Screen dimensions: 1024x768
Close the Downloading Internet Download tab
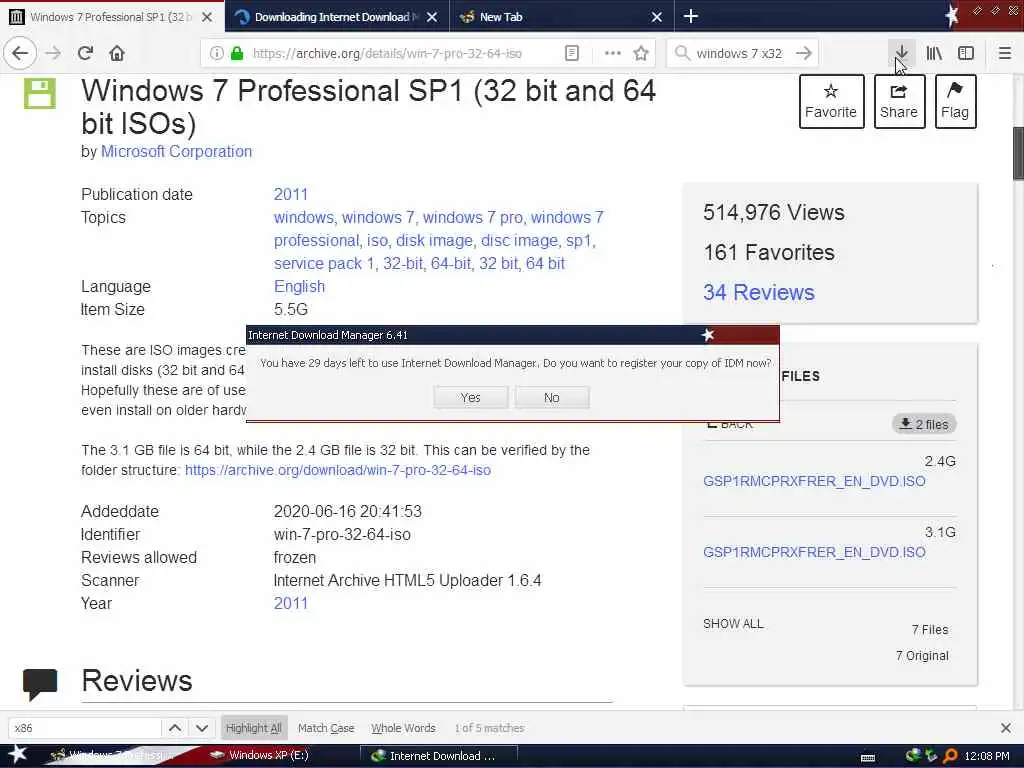(432, 17)
